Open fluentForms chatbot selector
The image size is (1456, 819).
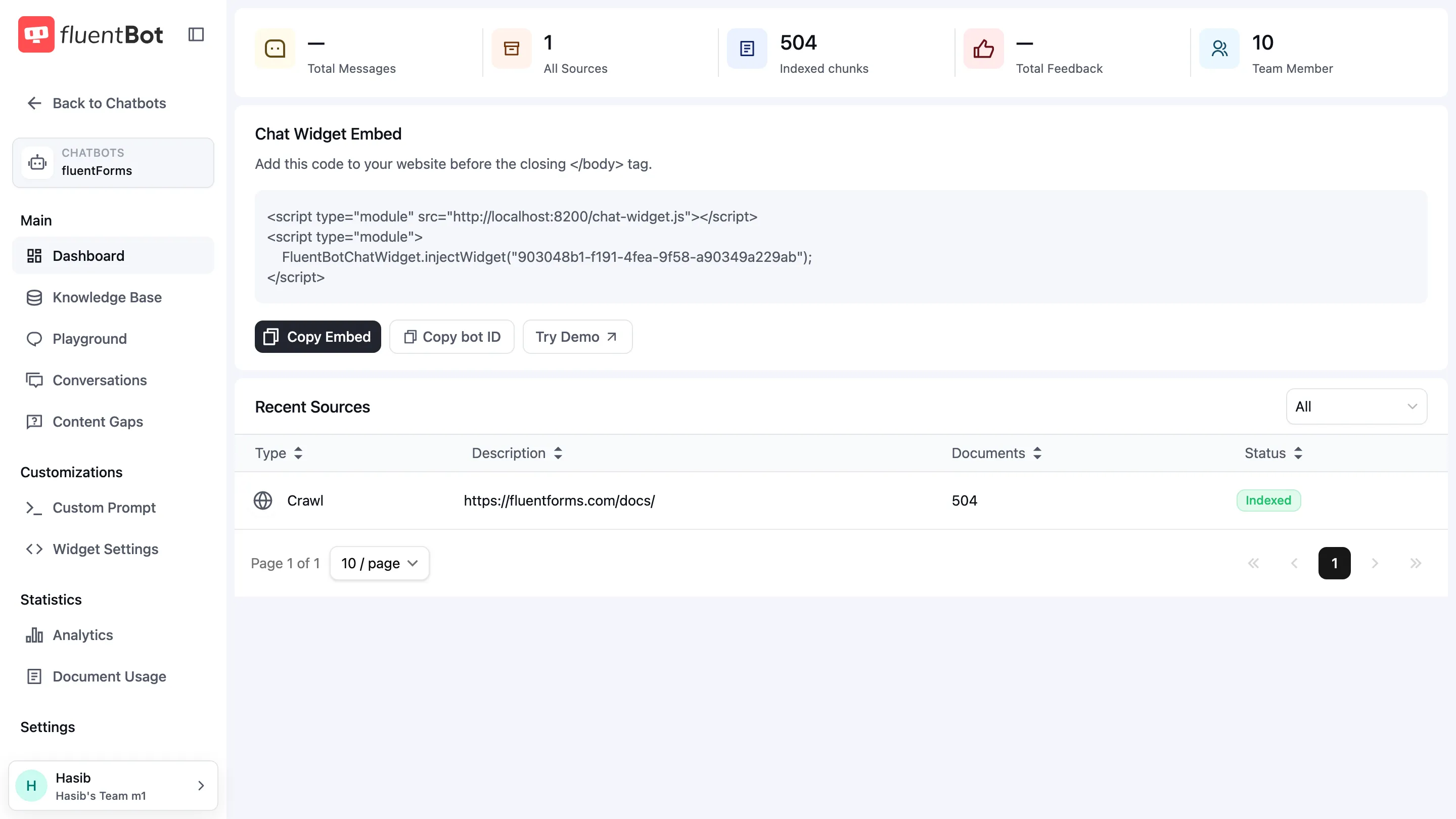tap(113, 163)
